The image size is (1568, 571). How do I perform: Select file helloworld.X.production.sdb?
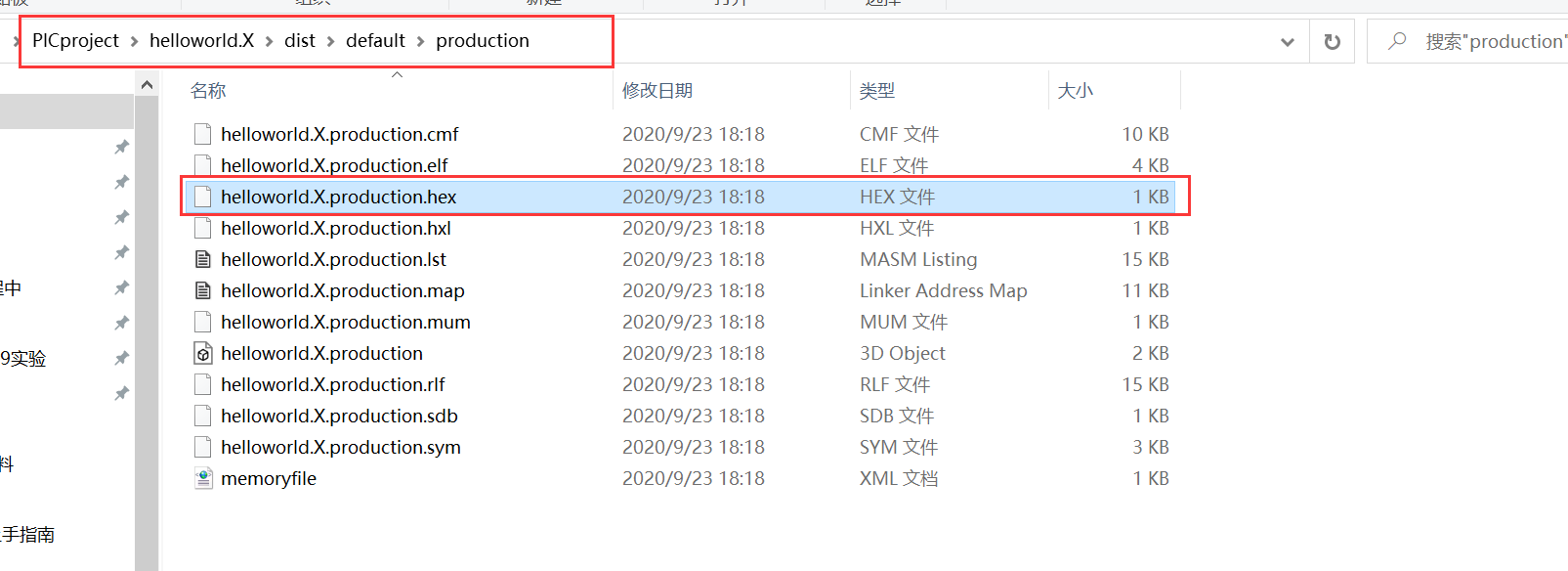tap(339, 416)
